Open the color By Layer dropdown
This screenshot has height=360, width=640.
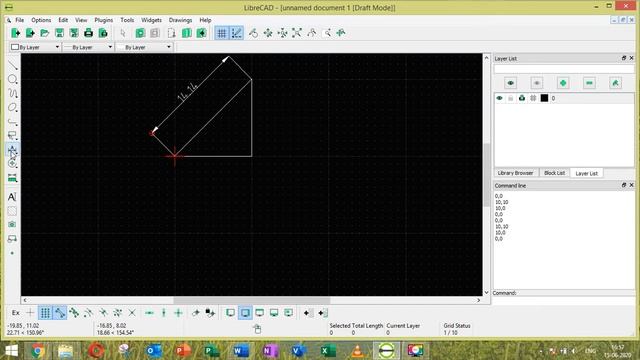click(35, 47)
